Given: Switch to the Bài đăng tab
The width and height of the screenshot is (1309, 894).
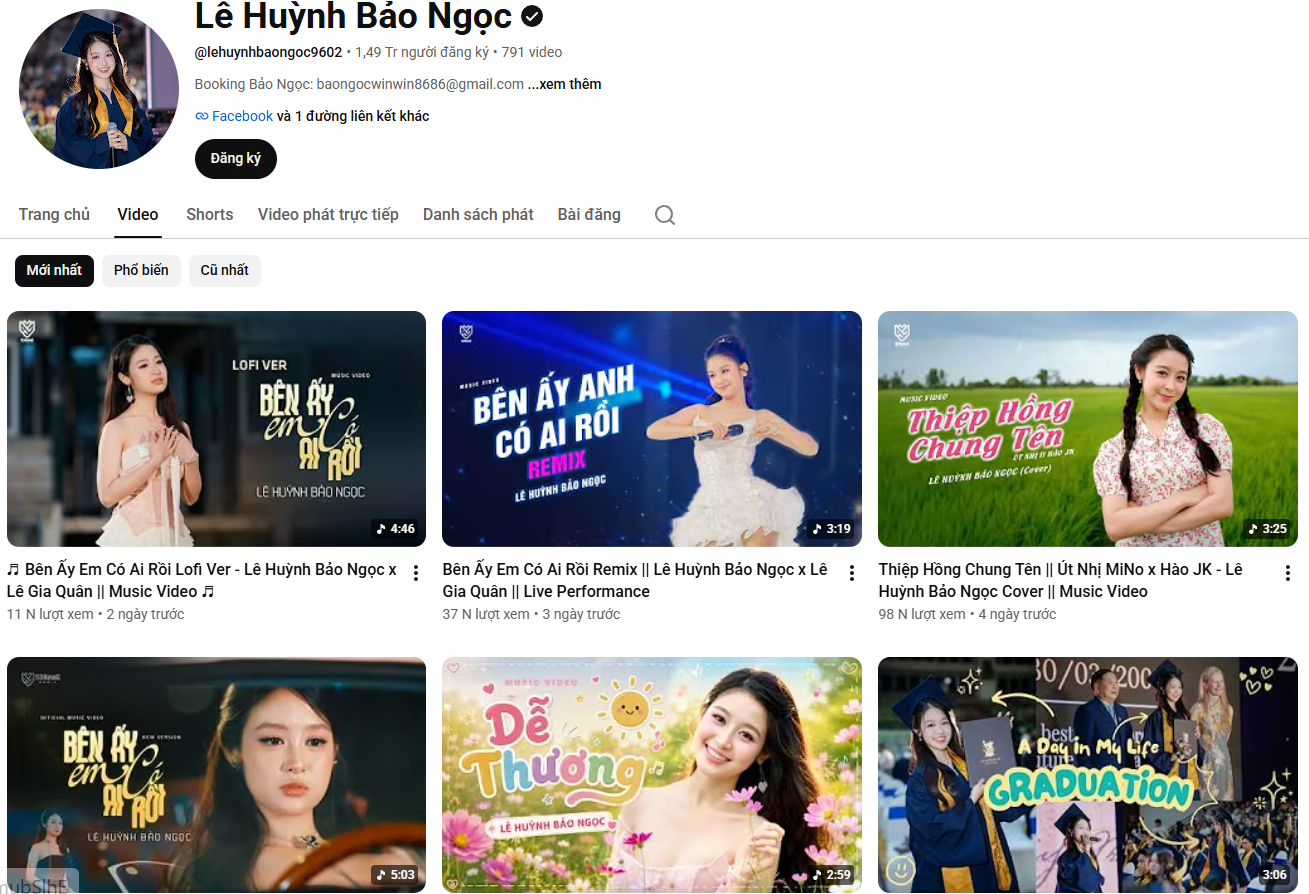Looking at the screenshot, I should point(589,215).
